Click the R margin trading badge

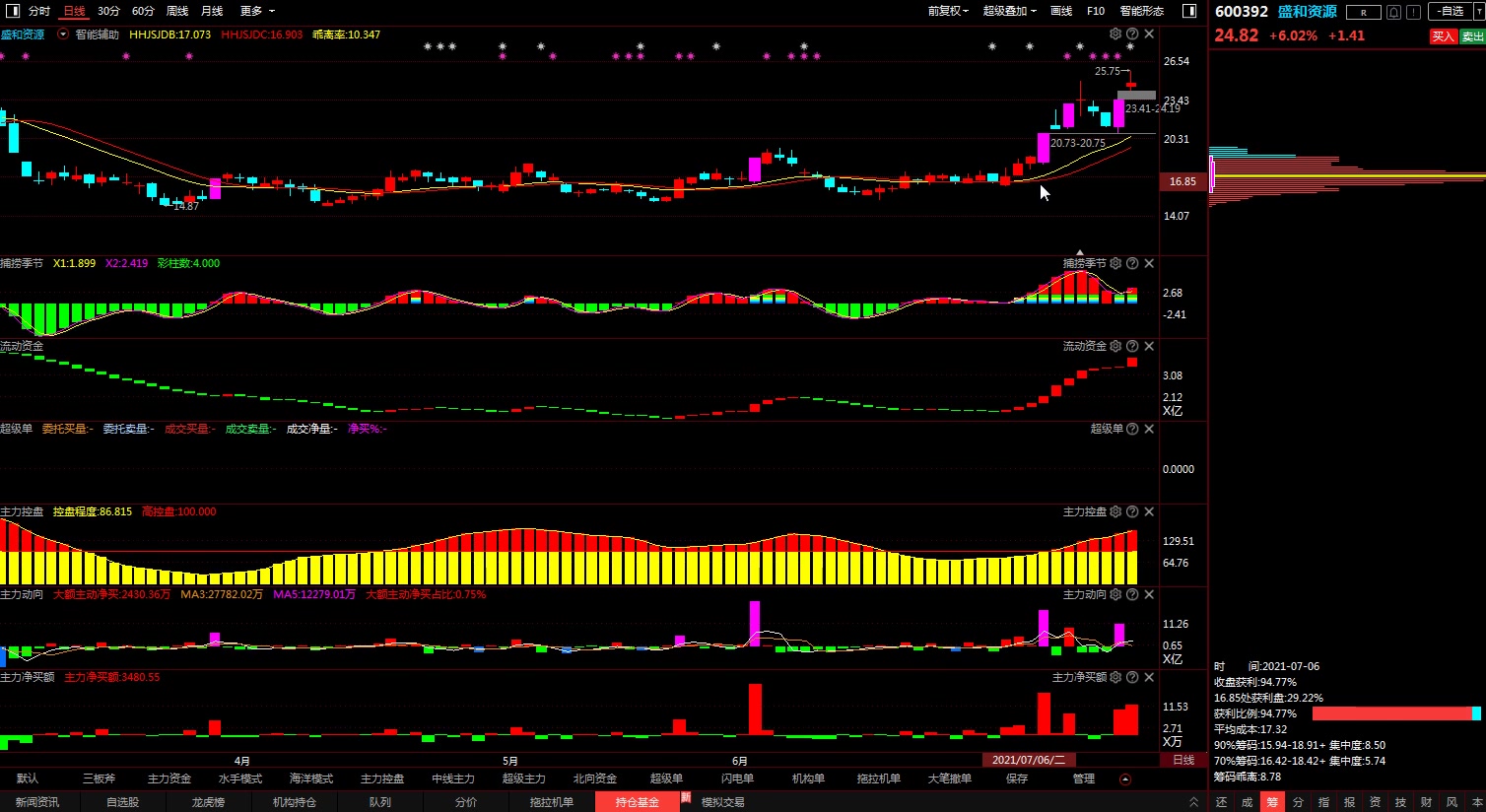pos(1364,12)
